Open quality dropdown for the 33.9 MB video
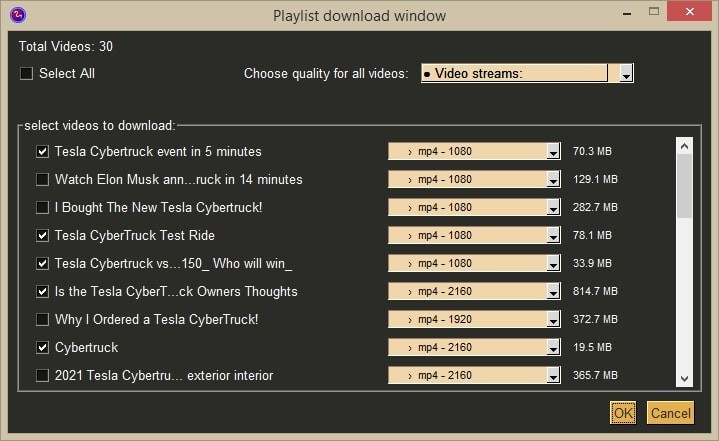 click(x=553, y=264)
